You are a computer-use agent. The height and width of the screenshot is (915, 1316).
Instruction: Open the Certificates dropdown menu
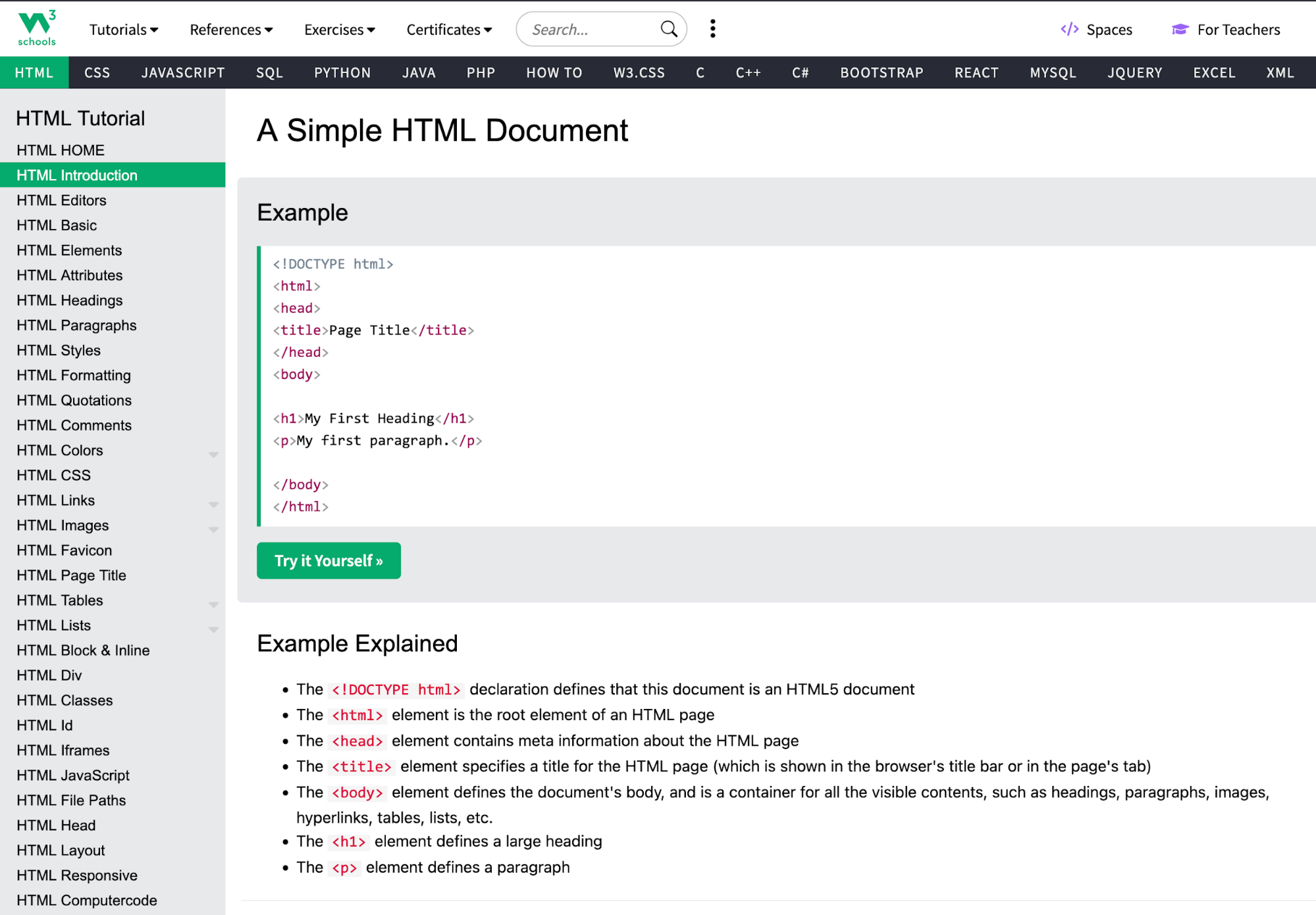click(x=448, y=30)
